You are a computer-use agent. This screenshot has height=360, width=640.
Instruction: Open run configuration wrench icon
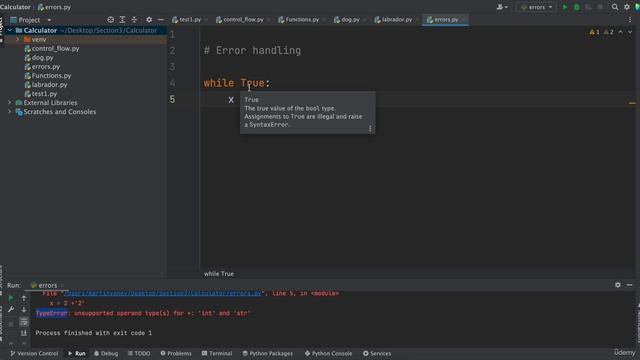pyautogui.click(x=11, y=310)
